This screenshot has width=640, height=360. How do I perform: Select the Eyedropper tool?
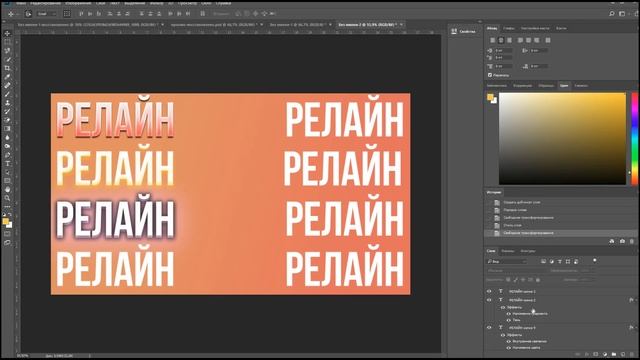point(7,77)
